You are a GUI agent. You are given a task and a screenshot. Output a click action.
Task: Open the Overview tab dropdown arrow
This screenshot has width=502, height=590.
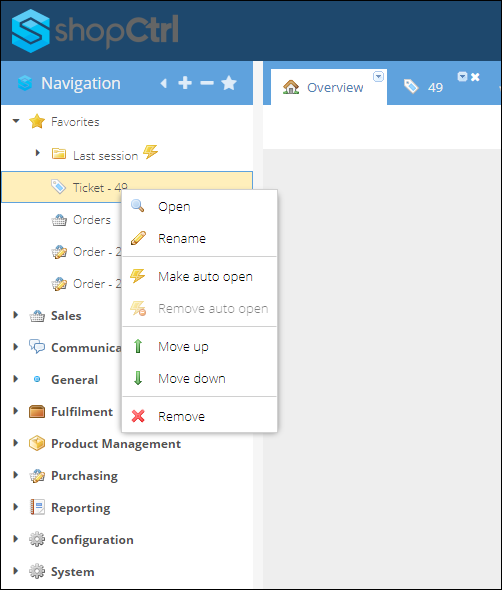click(x=378, y=76)
